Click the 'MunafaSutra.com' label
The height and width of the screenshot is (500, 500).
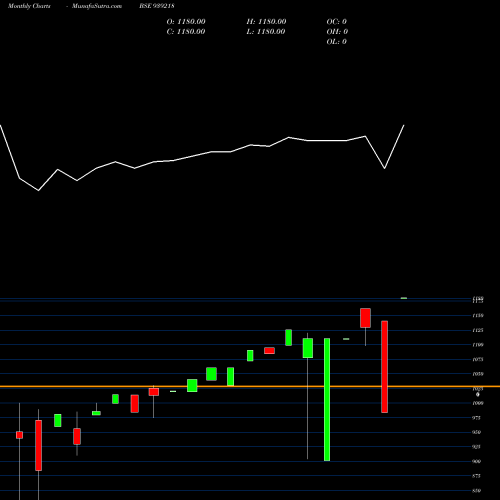click(x=97, y=6)
